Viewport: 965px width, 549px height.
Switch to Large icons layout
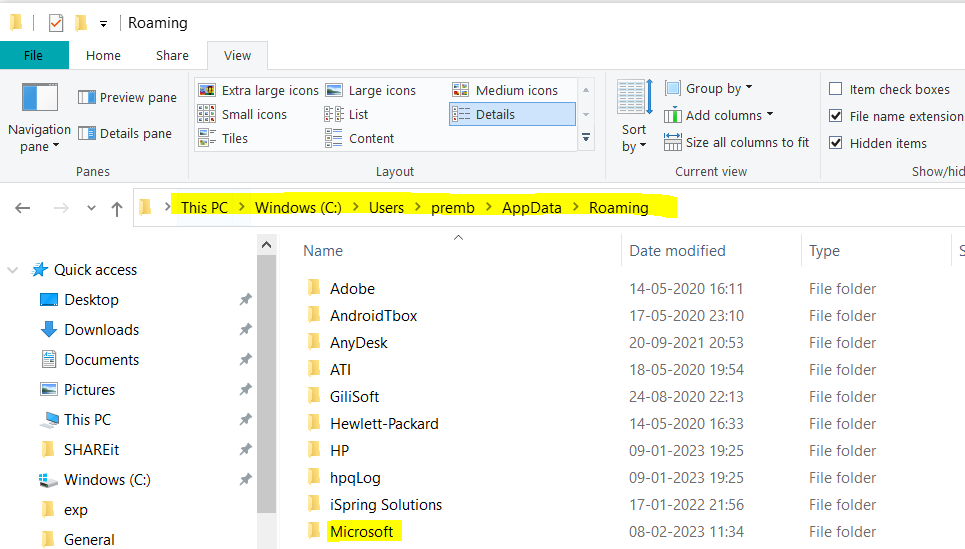click(x=370, y=90)
